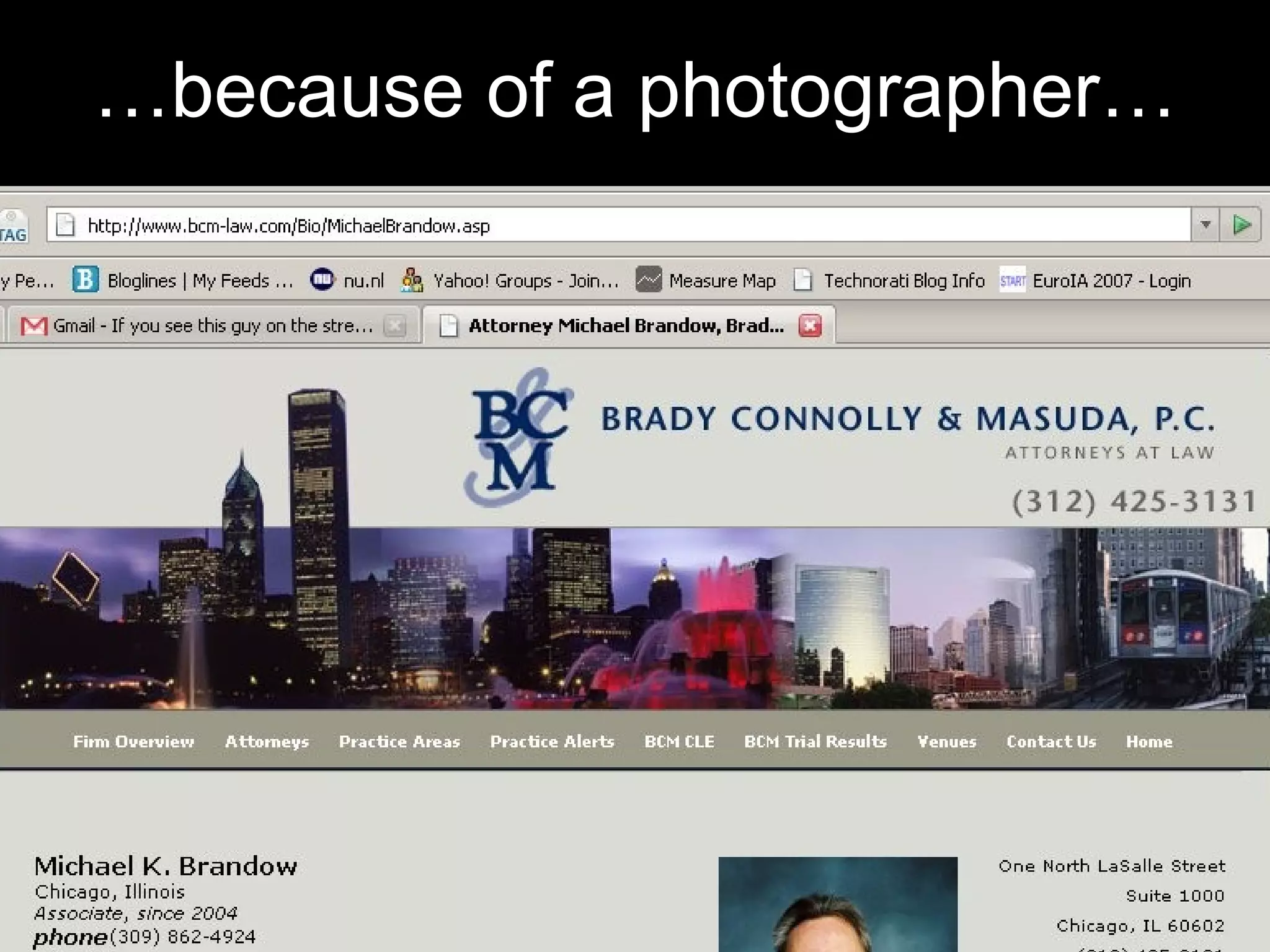Screen dimensions: 1270x952
Task: Open the nu.nl bookmark
Action: point(347,280)
